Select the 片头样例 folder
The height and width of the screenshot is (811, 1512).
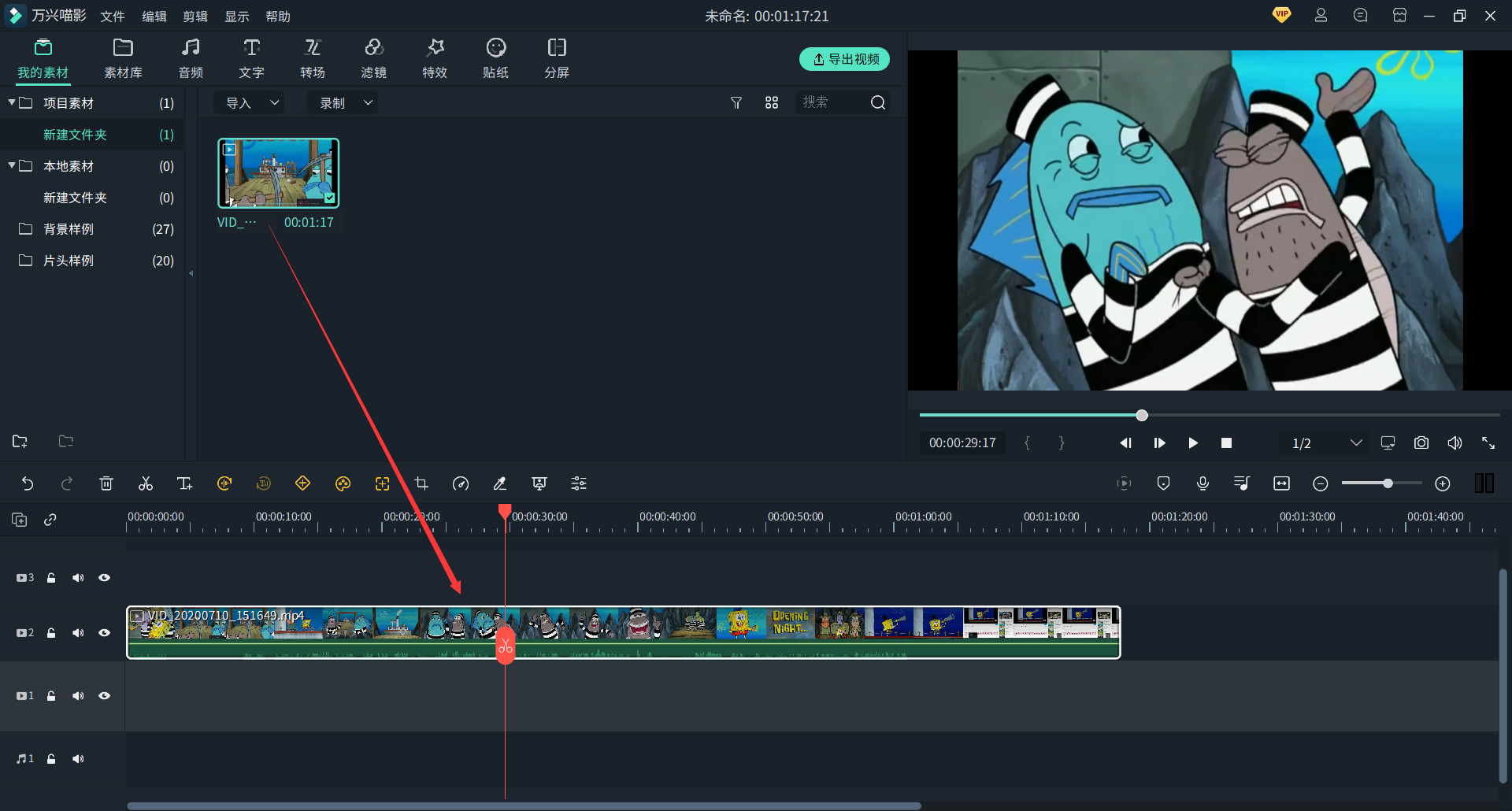(x=91, y=261)
